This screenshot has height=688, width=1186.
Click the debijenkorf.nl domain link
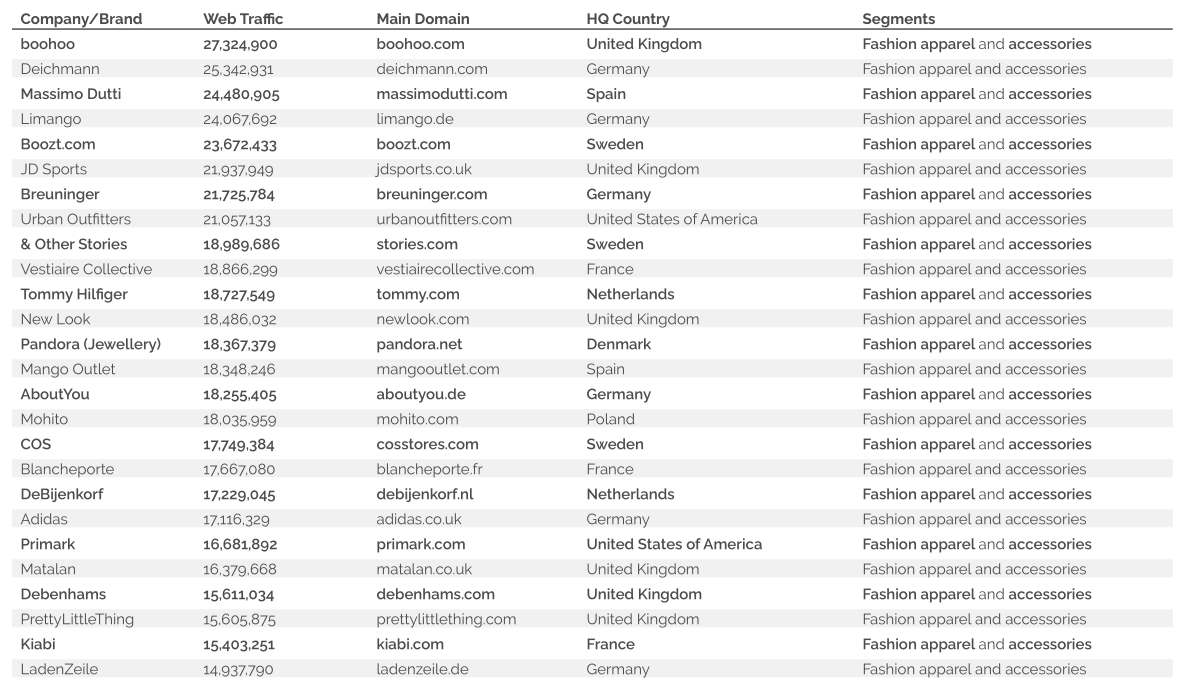point(425,494)
